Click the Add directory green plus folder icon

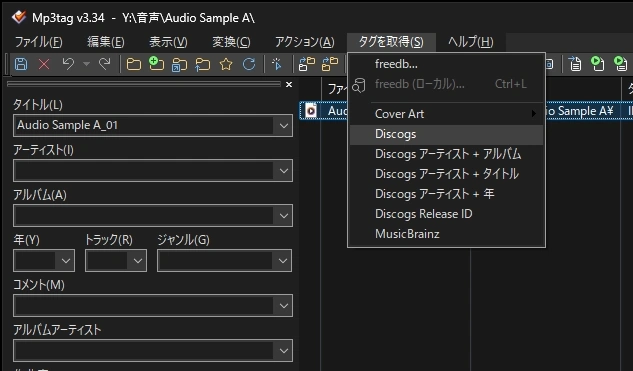click(x=156, y=64)
